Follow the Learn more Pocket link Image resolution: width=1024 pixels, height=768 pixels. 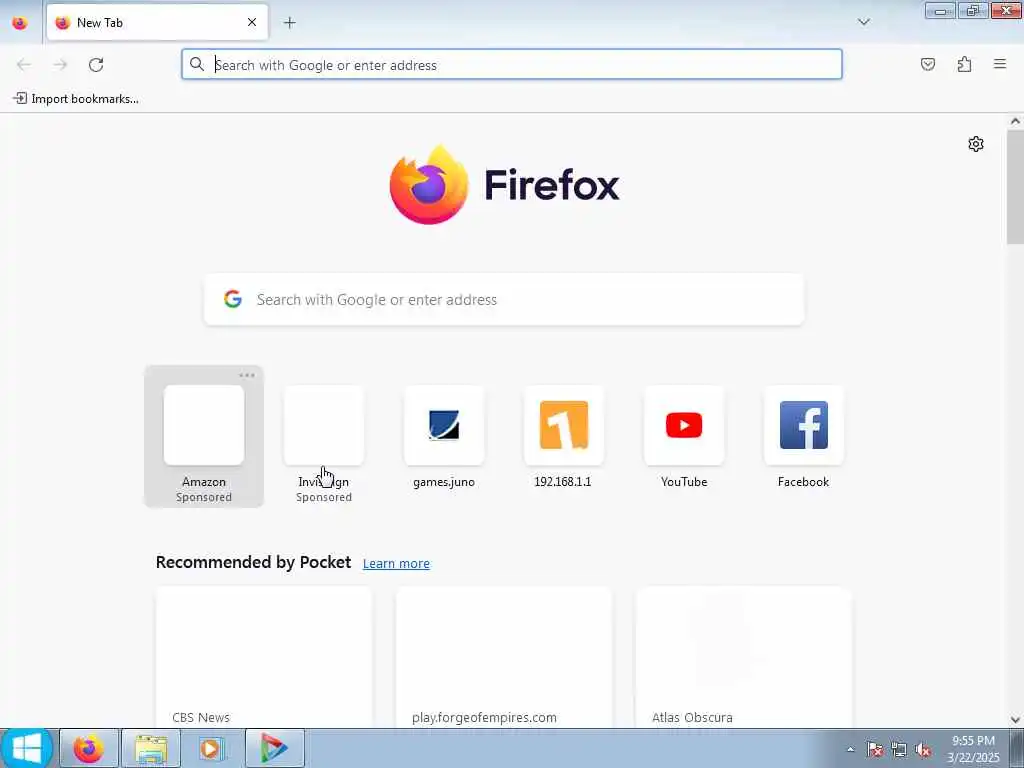coord(396,563)
